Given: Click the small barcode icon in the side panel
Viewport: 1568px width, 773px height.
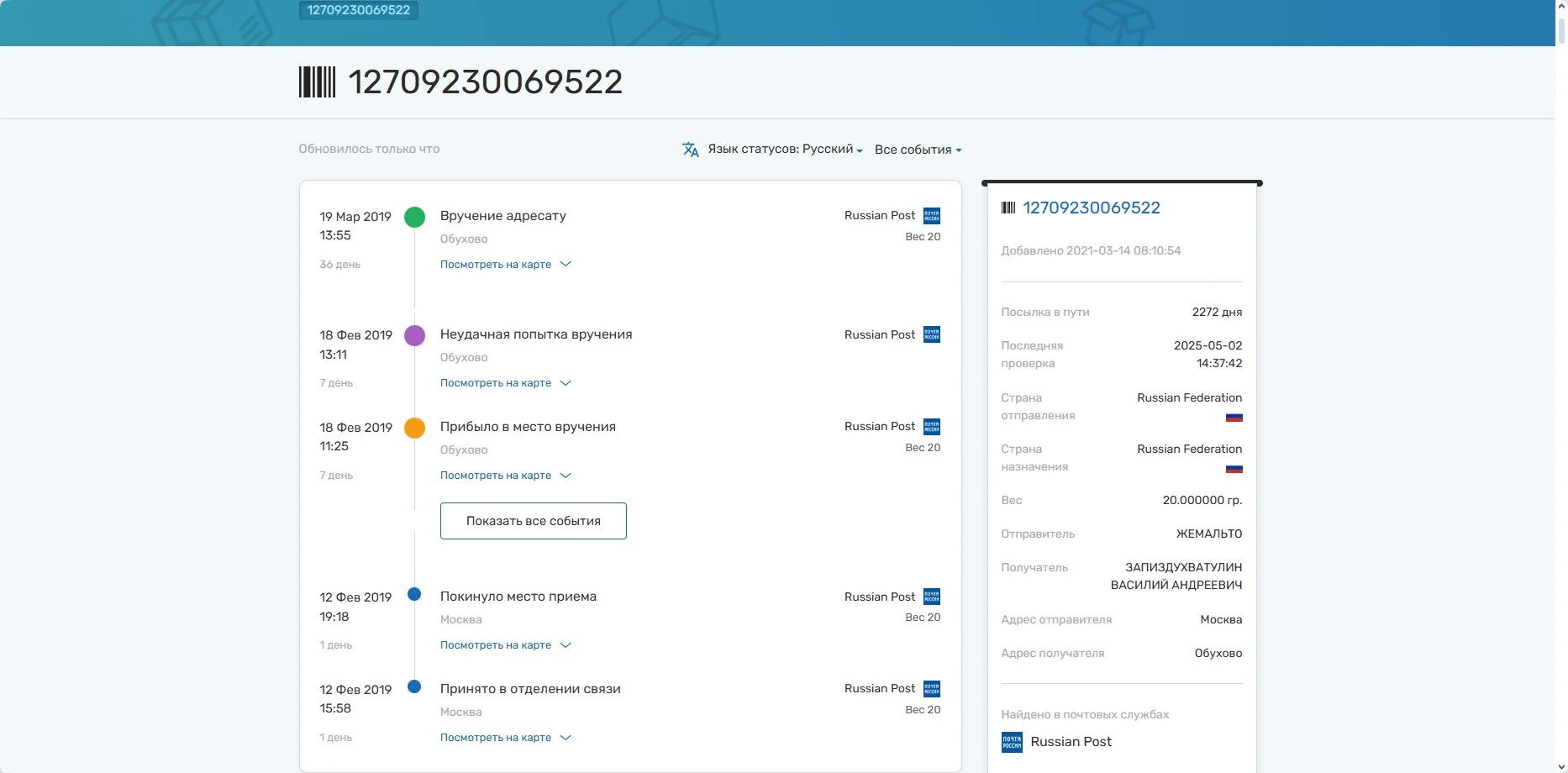Looking at the screenshot, I should pyautogui.click(x=1008, y=208).
